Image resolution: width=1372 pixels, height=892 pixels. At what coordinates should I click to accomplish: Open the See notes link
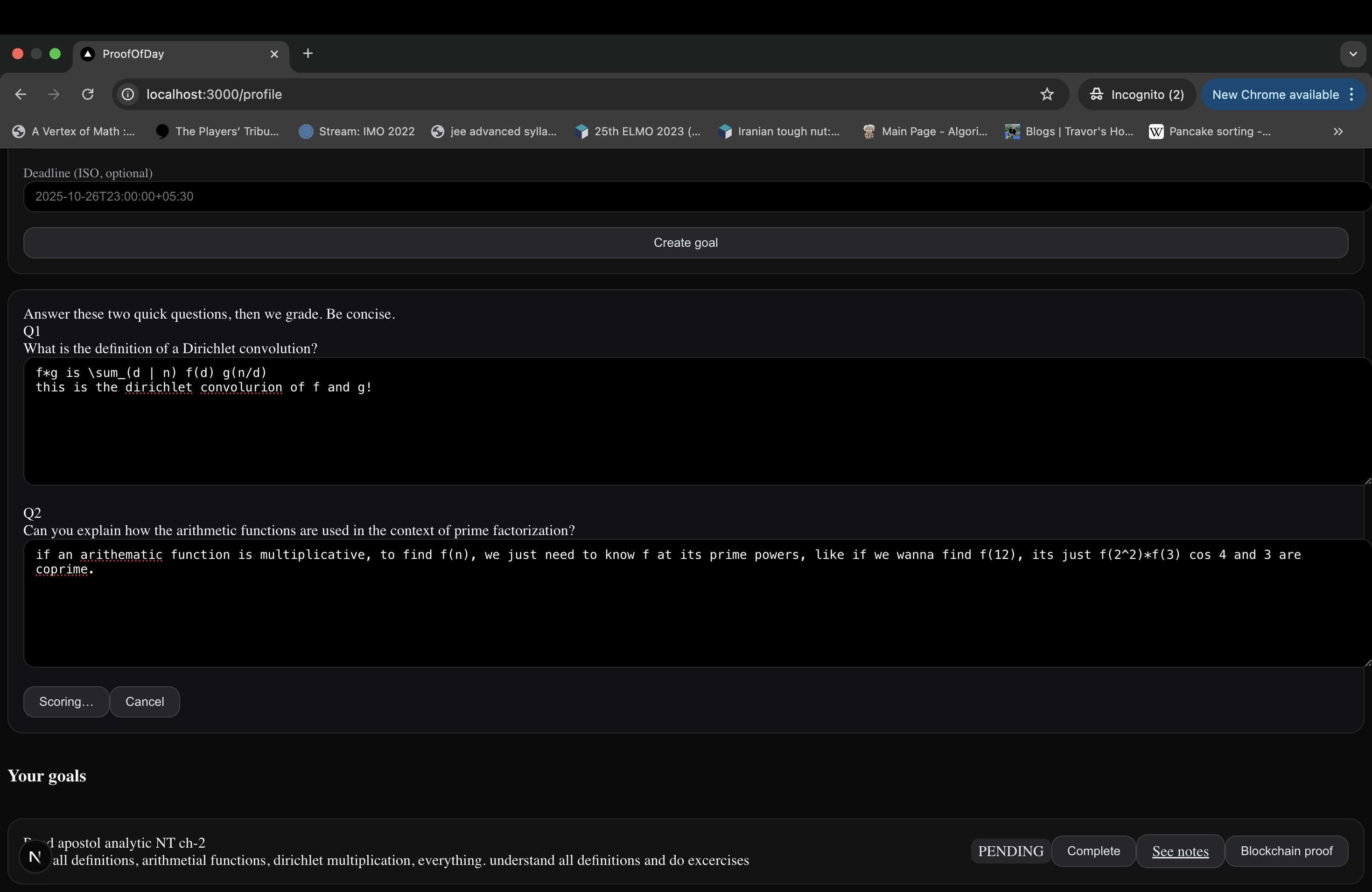(1180, 851)
